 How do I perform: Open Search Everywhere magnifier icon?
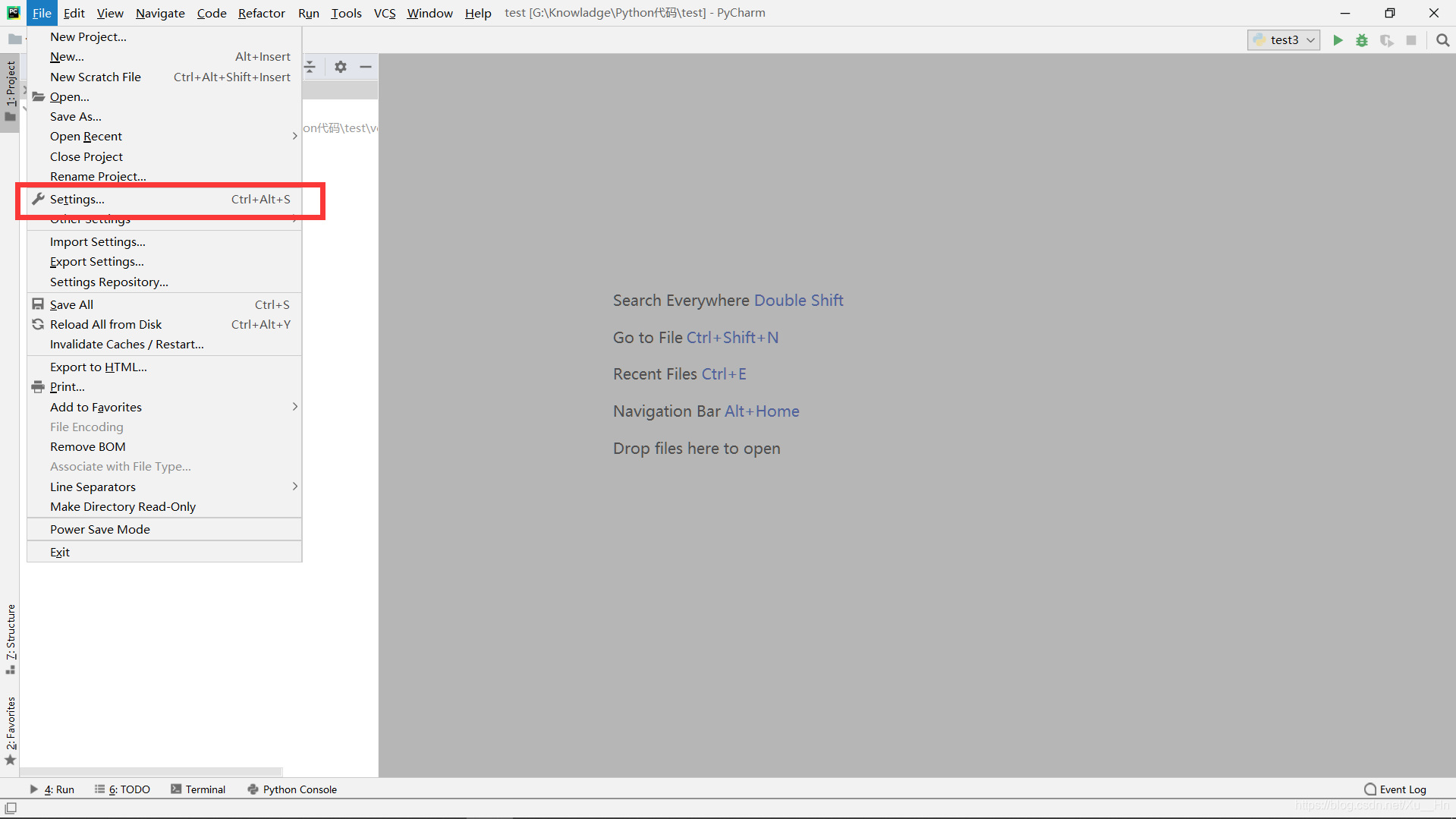click(x=1442, y=40)
